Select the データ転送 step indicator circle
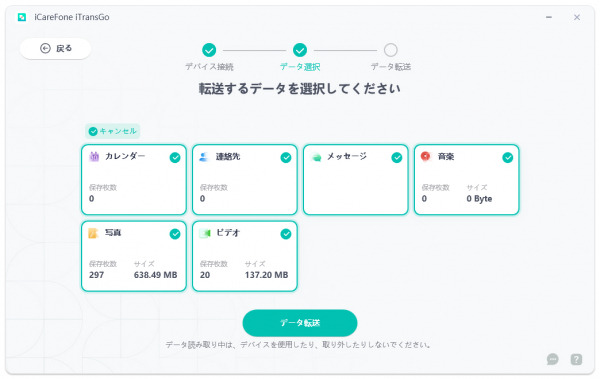The image size is (600, 379). click(391, 50)
